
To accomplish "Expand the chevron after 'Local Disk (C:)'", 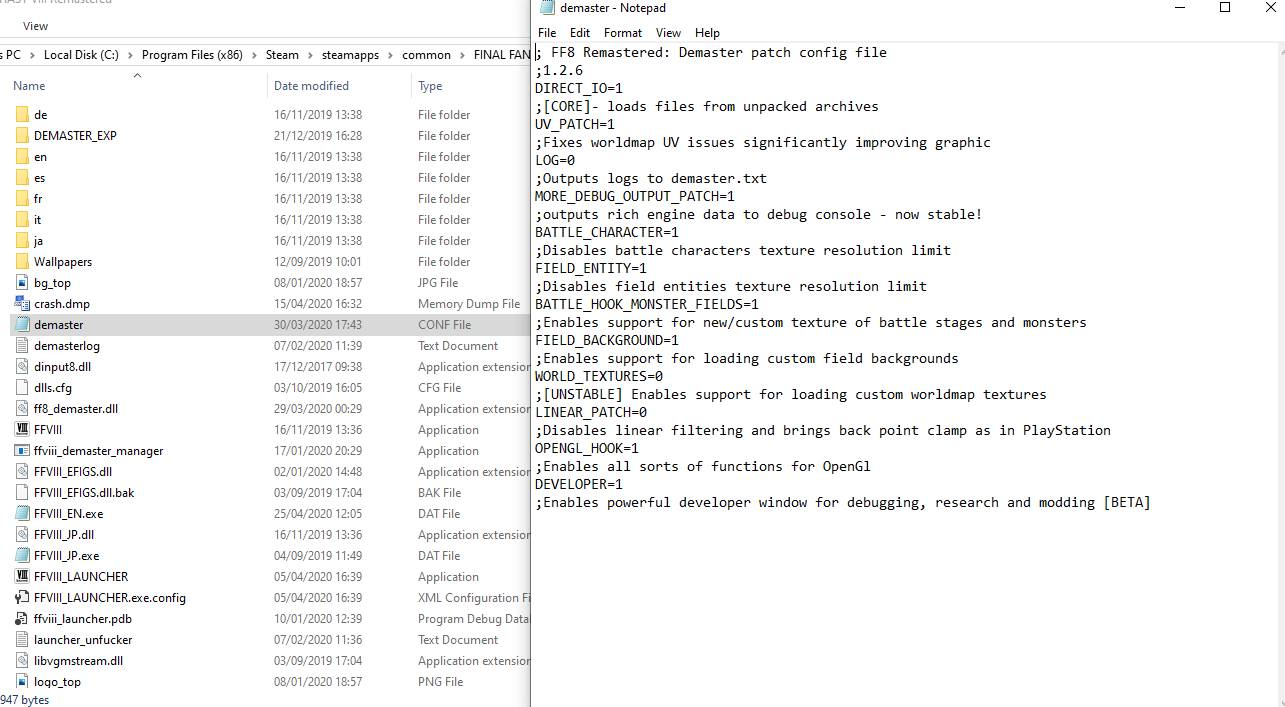I will [x=131, y=55].
